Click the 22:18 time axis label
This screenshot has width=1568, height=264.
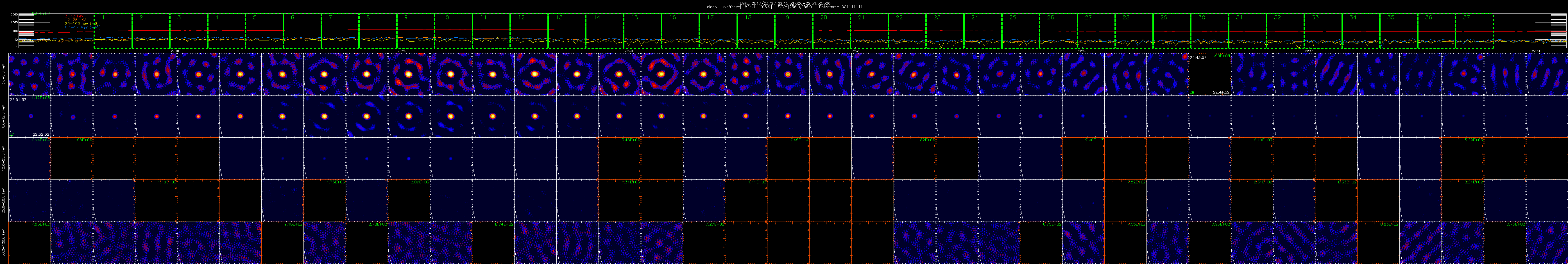tap(175, 51)
